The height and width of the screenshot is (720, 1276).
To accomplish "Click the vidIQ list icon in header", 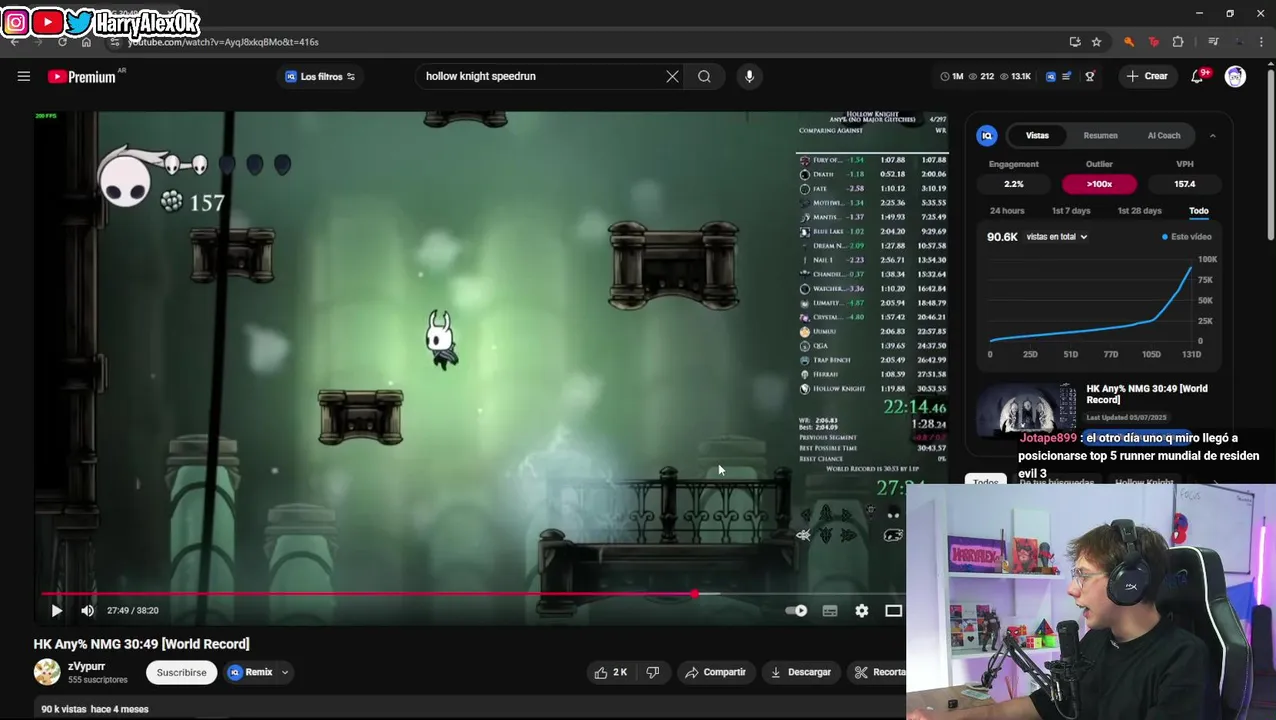I will (1067, 76).
